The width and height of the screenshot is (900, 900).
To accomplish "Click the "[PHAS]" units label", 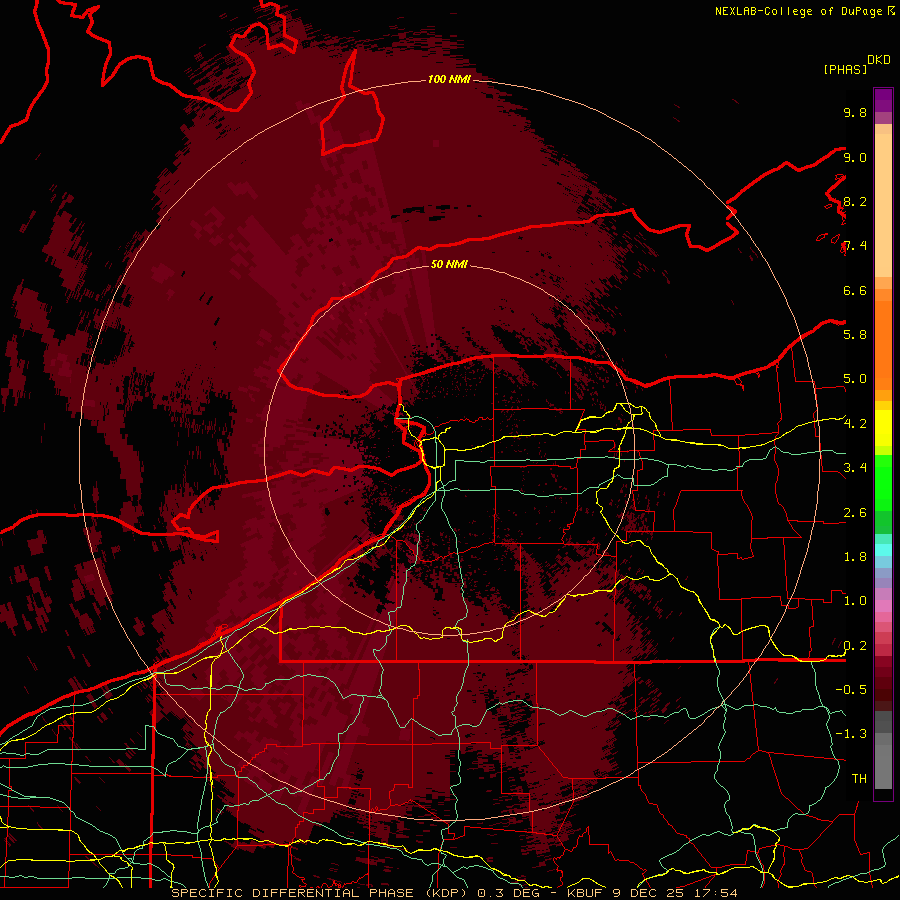I will [x=845, y=70].
